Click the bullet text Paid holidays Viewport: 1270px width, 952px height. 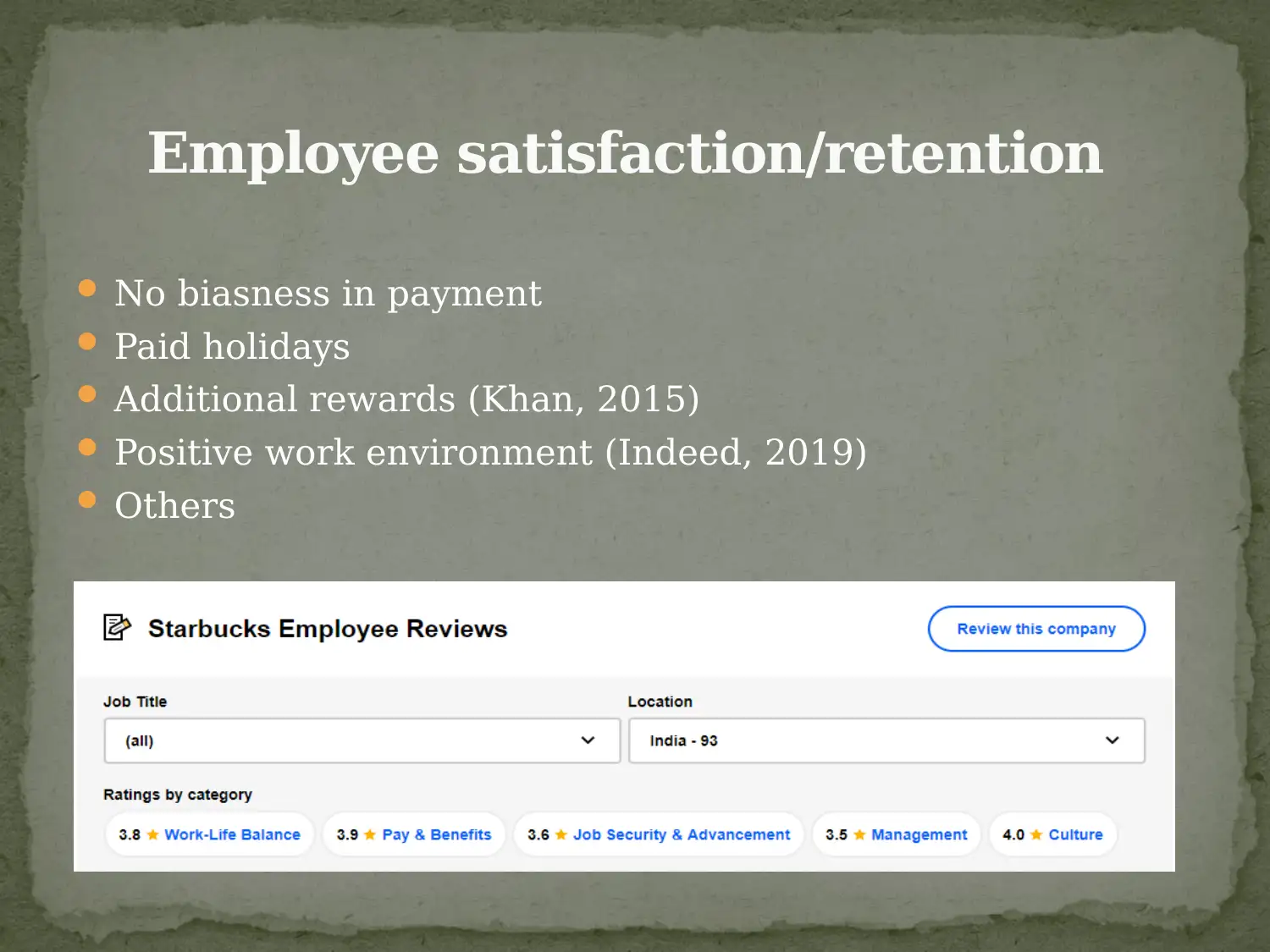click(x=232, y=347)
